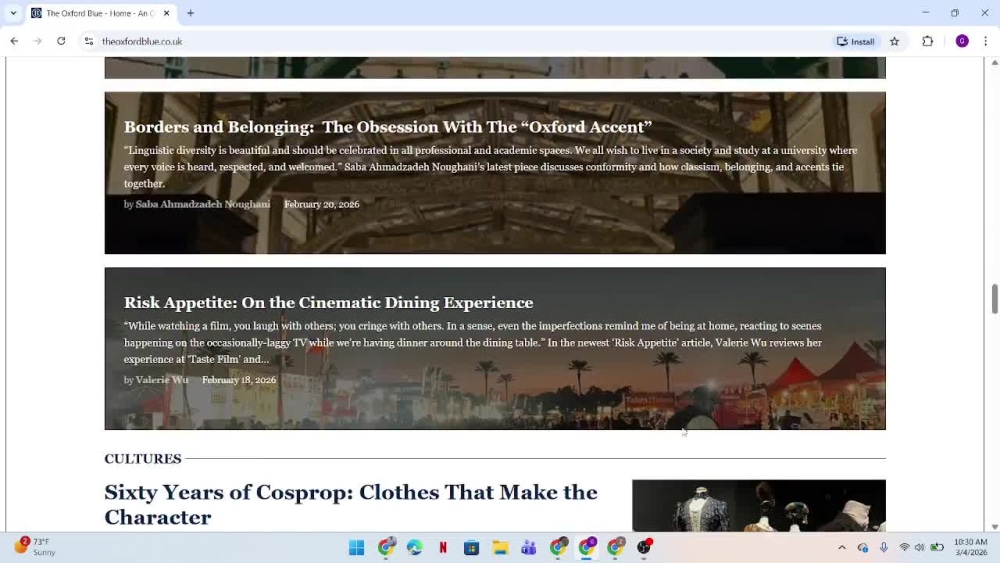The width and height of the screenshot is (1000, 563).
Task: Click the date February 20, 2026
Action: coord(321,204)
